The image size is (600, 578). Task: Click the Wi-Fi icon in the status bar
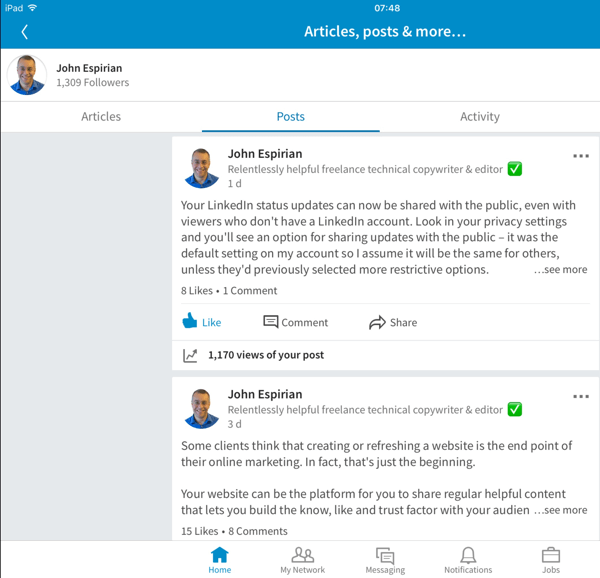(33, 8)
